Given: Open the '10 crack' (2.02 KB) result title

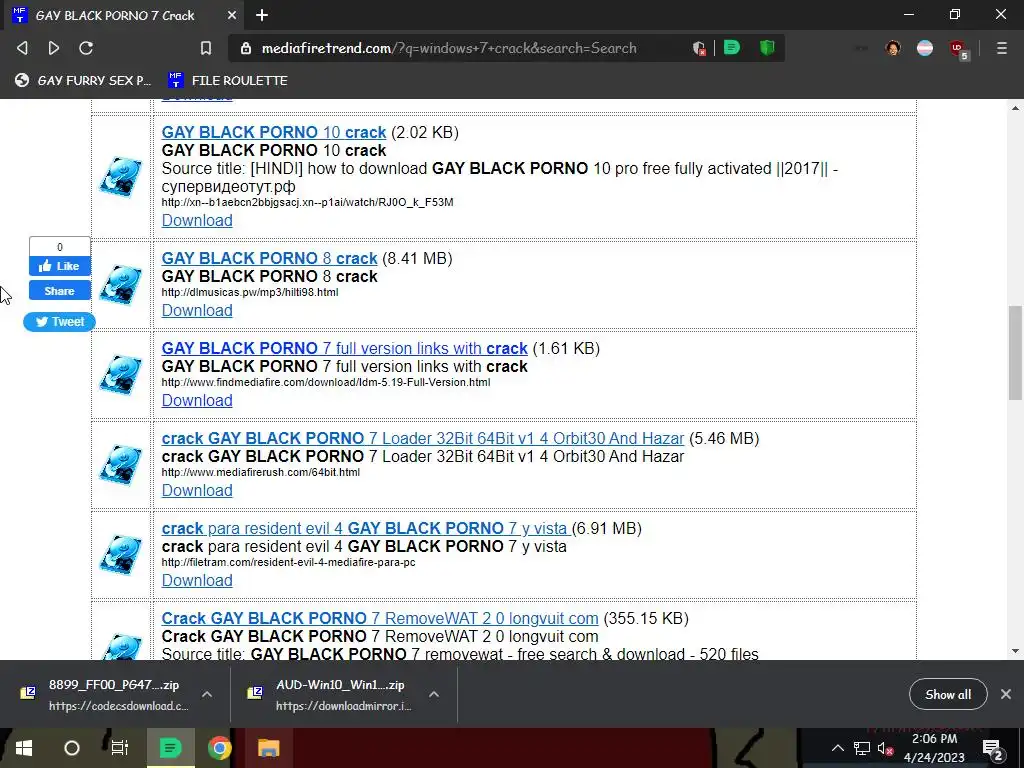Looking at the screenshot, I should coord(274,132).
